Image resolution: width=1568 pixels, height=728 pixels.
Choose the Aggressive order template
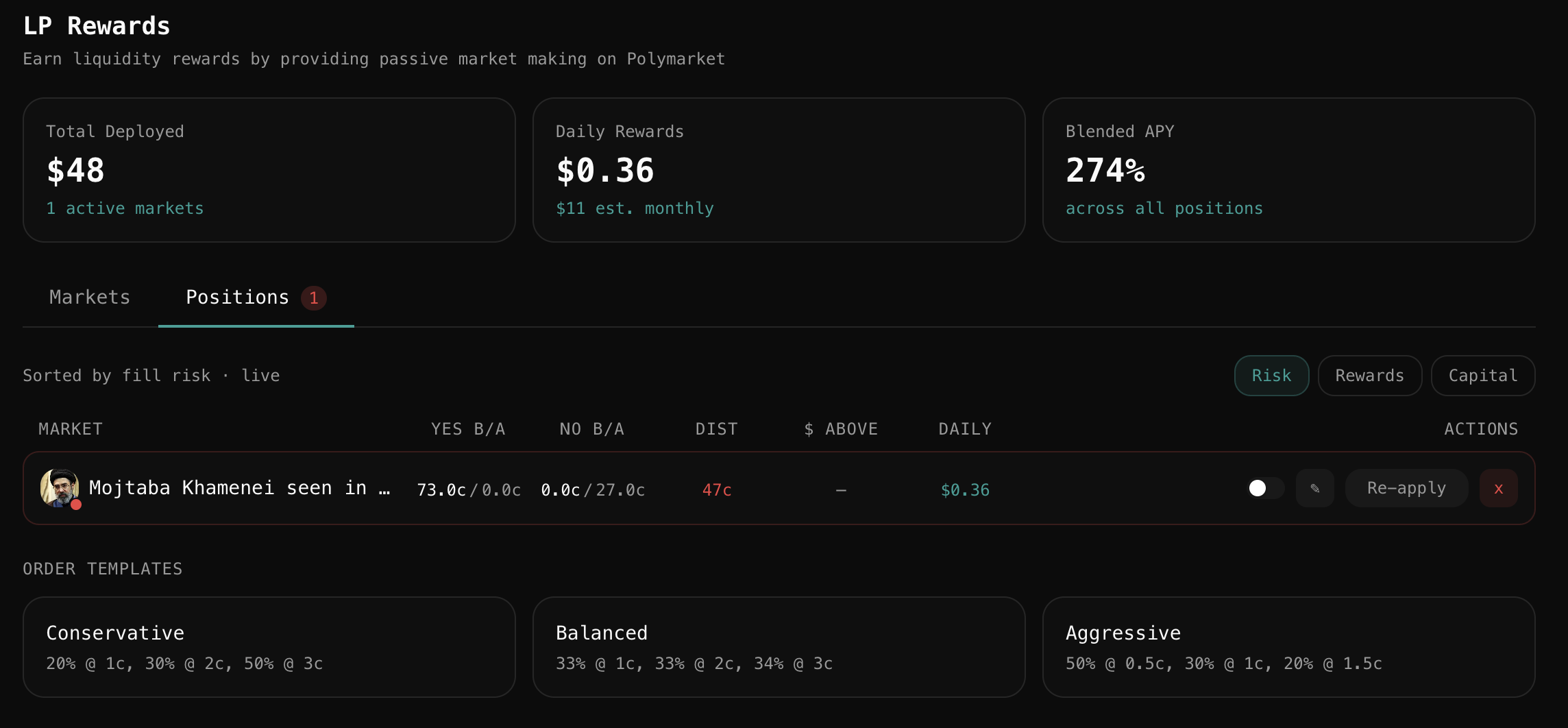[1288, 647]
